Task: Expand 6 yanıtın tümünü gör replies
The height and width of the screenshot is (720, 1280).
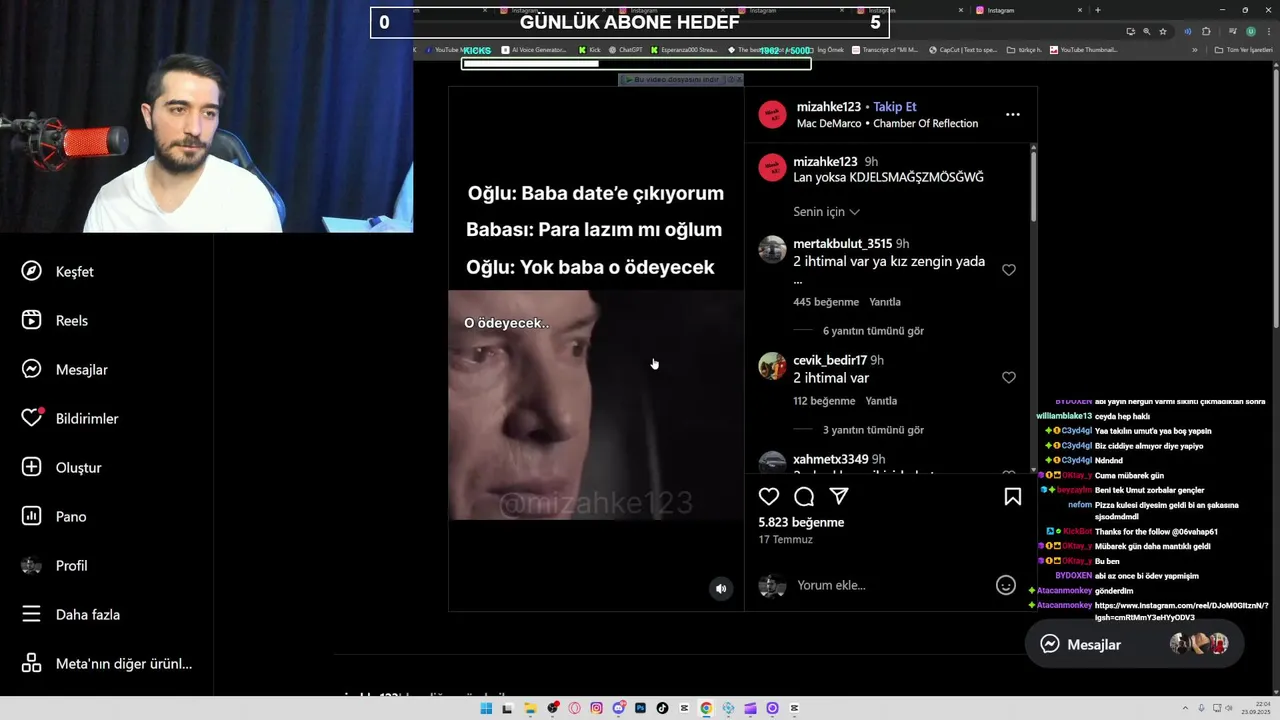Action: [x=873, y=331]
